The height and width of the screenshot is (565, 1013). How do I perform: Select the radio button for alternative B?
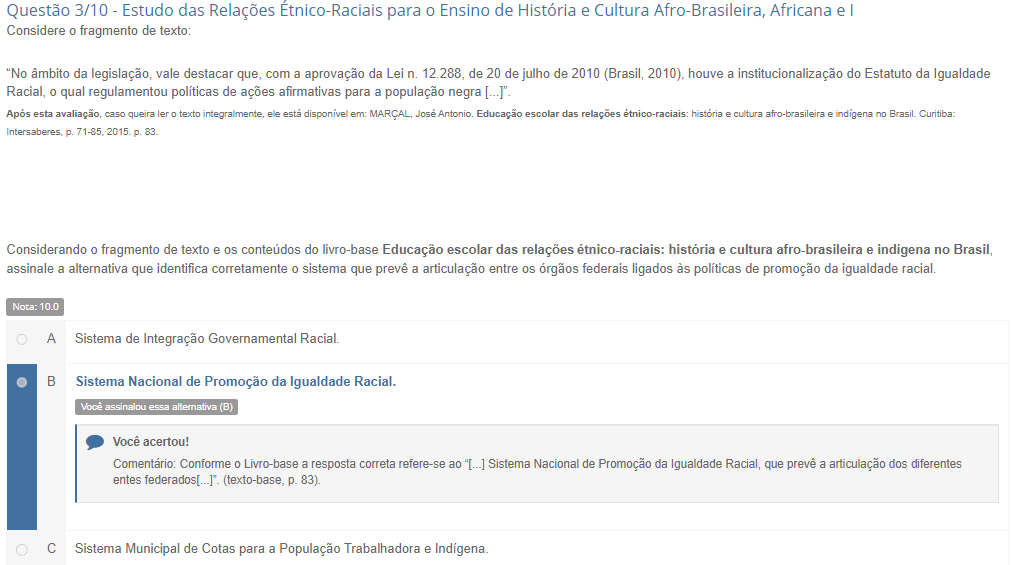[22, 382]
